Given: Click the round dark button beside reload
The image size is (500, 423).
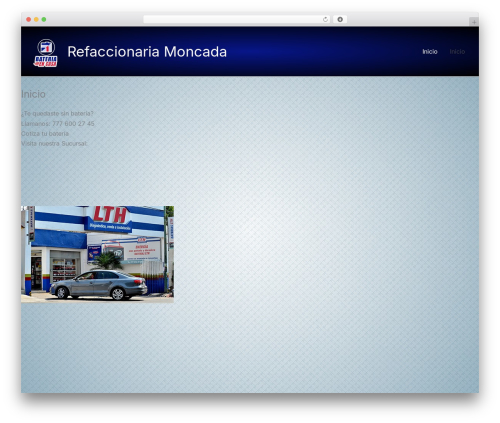Looking at the screenshot, I should tap(340, 19).
